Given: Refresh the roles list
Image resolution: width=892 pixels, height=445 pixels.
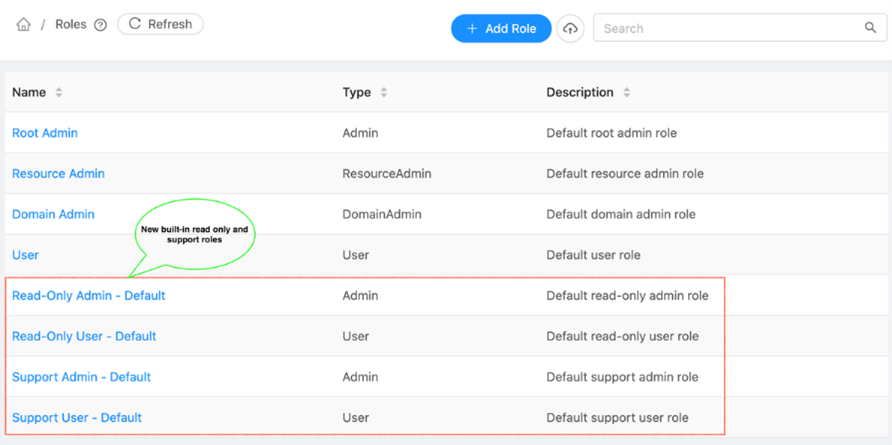Looking at the screenshot, I should tap(160, 24).
